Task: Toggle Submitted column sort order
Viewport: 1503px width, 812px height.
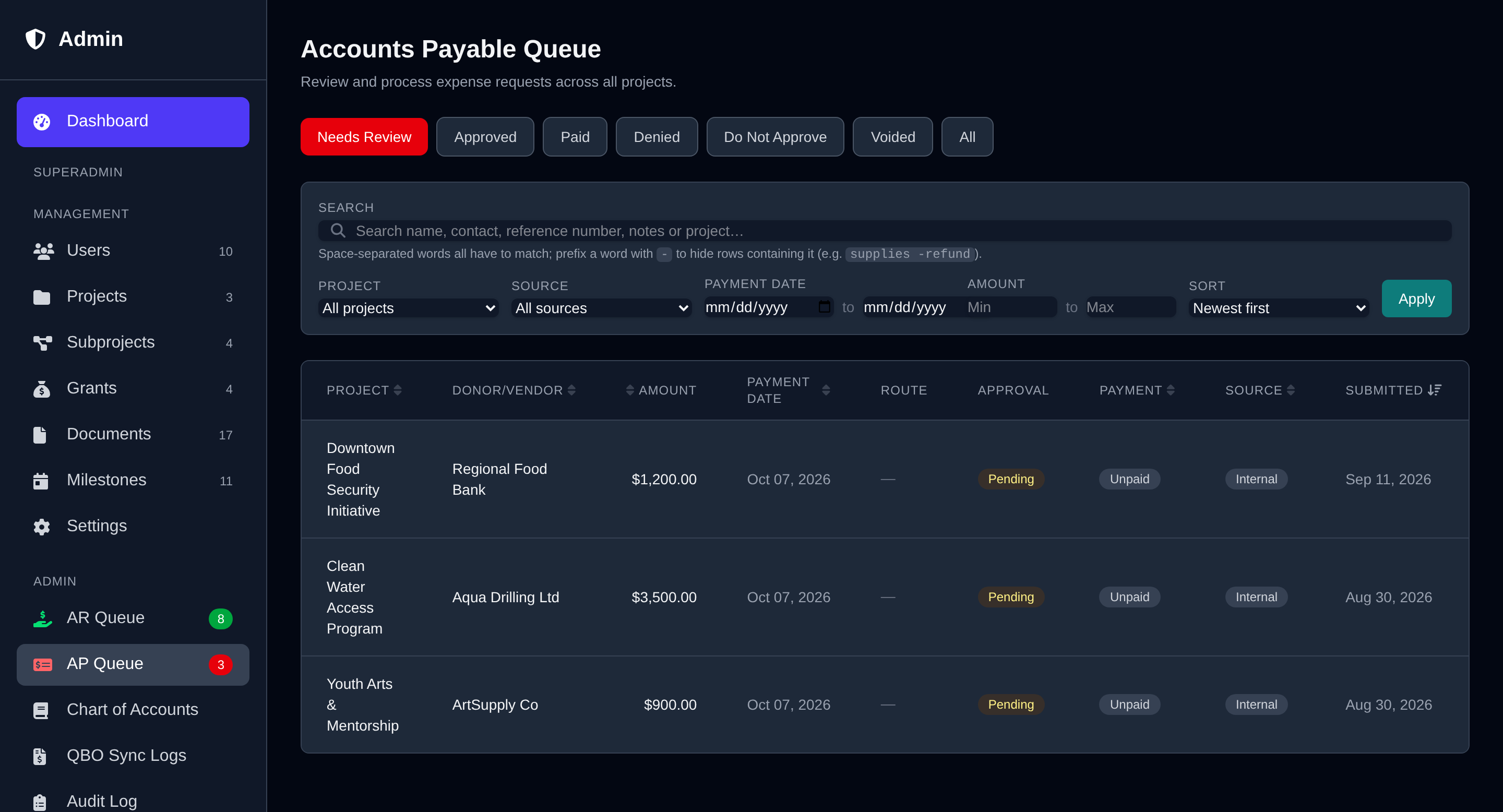Action: point(1393,390)
